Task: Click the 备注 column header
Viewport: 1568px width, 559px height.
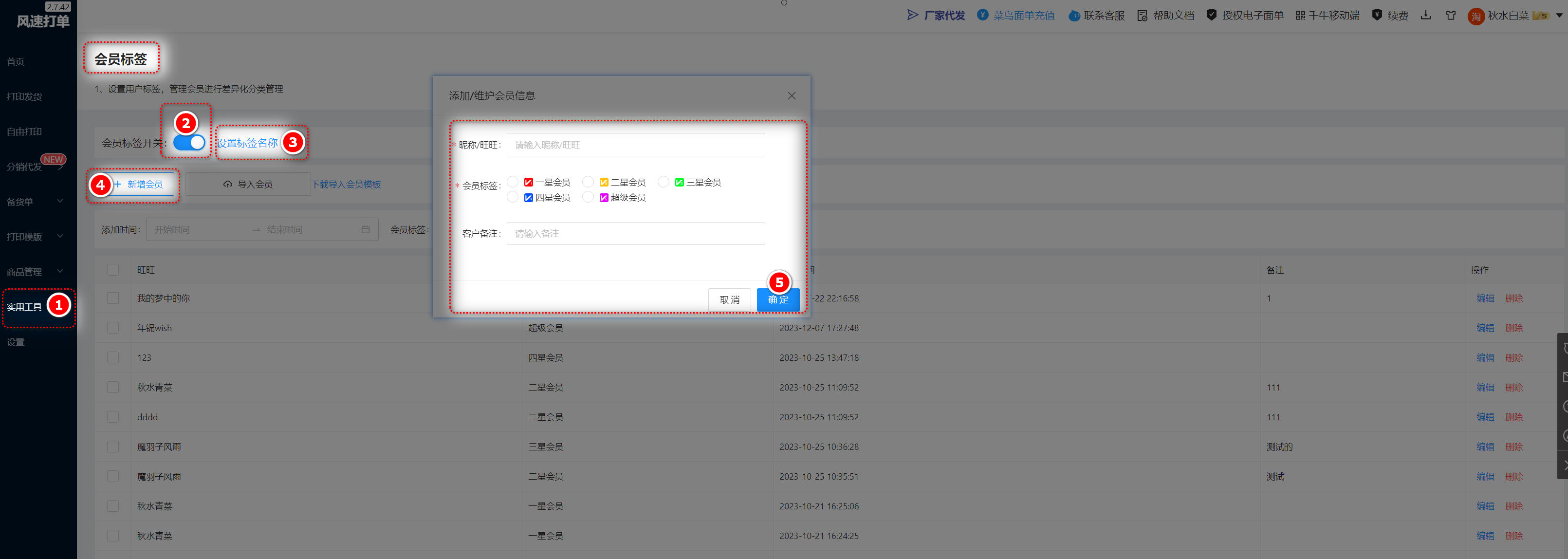Action: (x=1275, y=270)
